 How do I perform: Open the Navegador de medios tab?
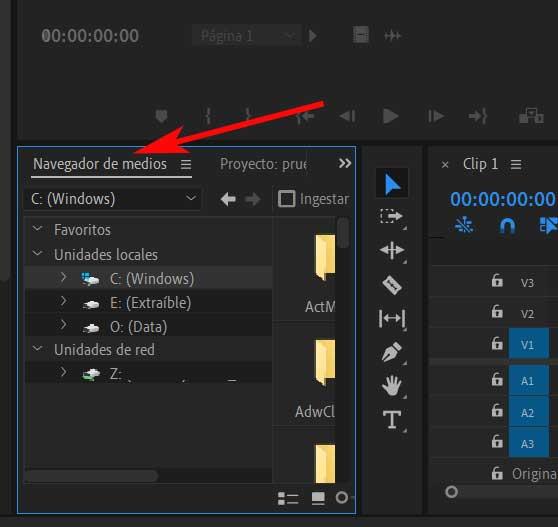click(100, 164)
